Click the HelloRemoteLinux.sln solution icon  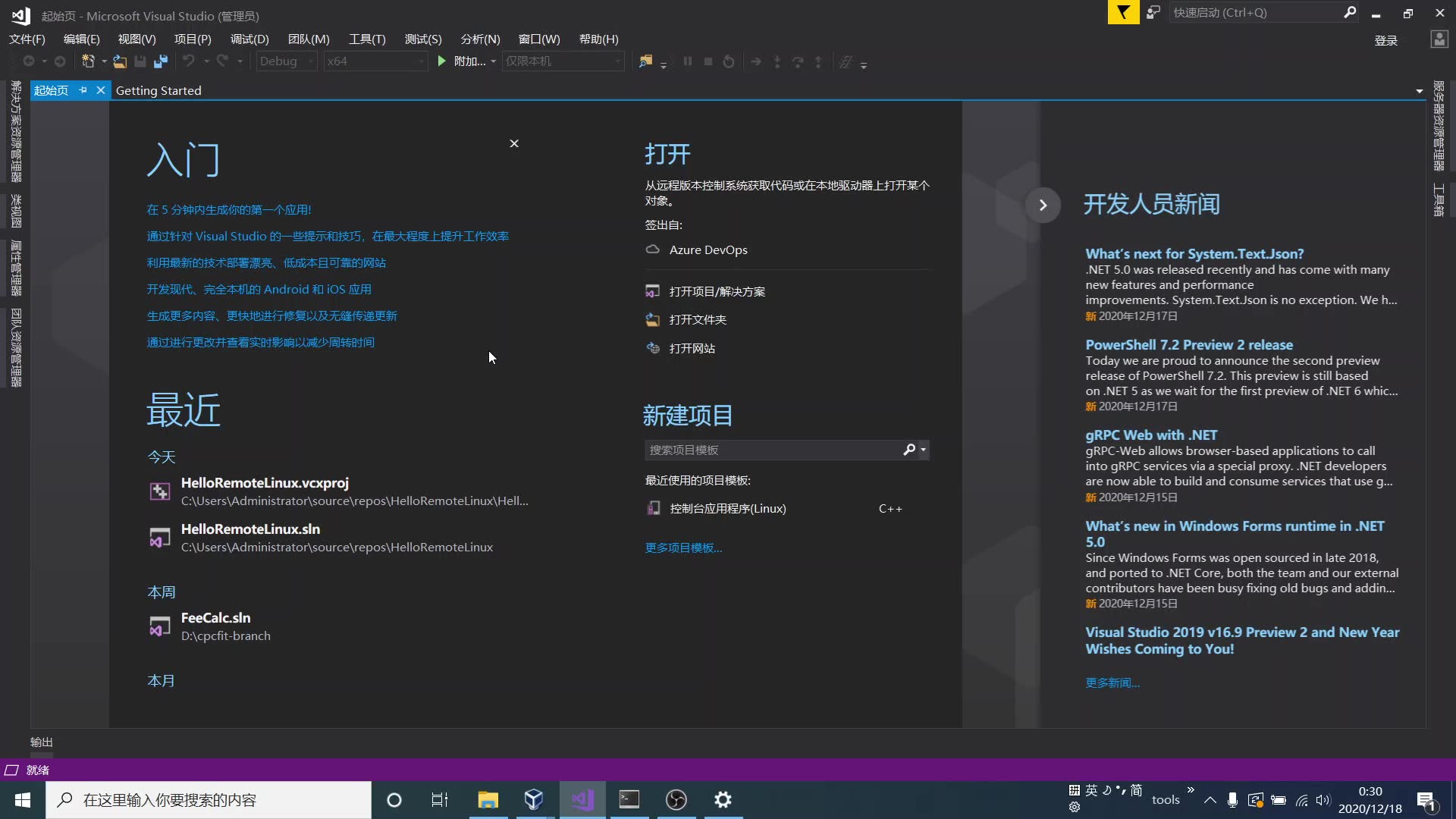click(159, 538)
